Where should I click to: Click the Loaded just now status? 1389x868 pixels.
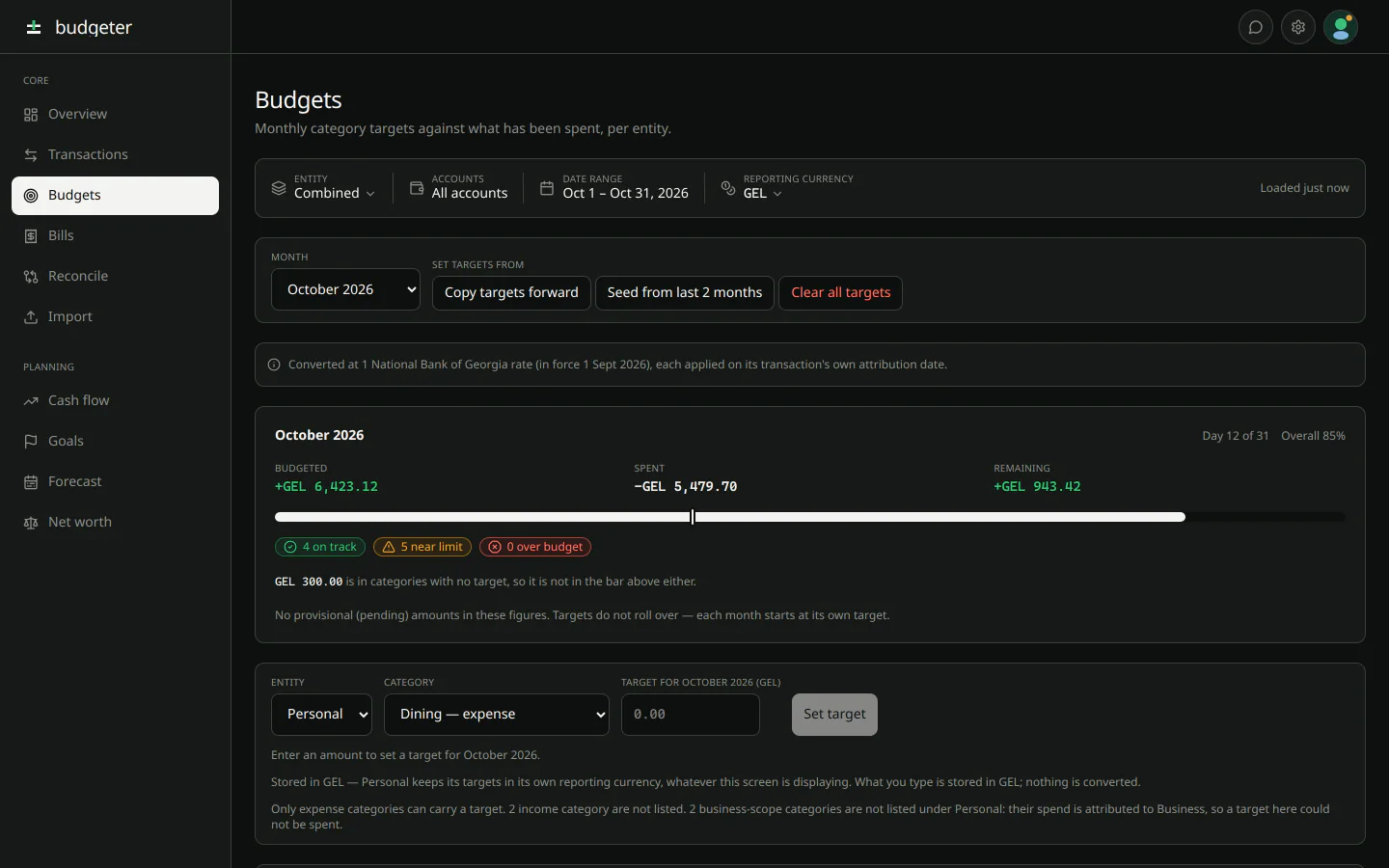tap(1304, 188)
